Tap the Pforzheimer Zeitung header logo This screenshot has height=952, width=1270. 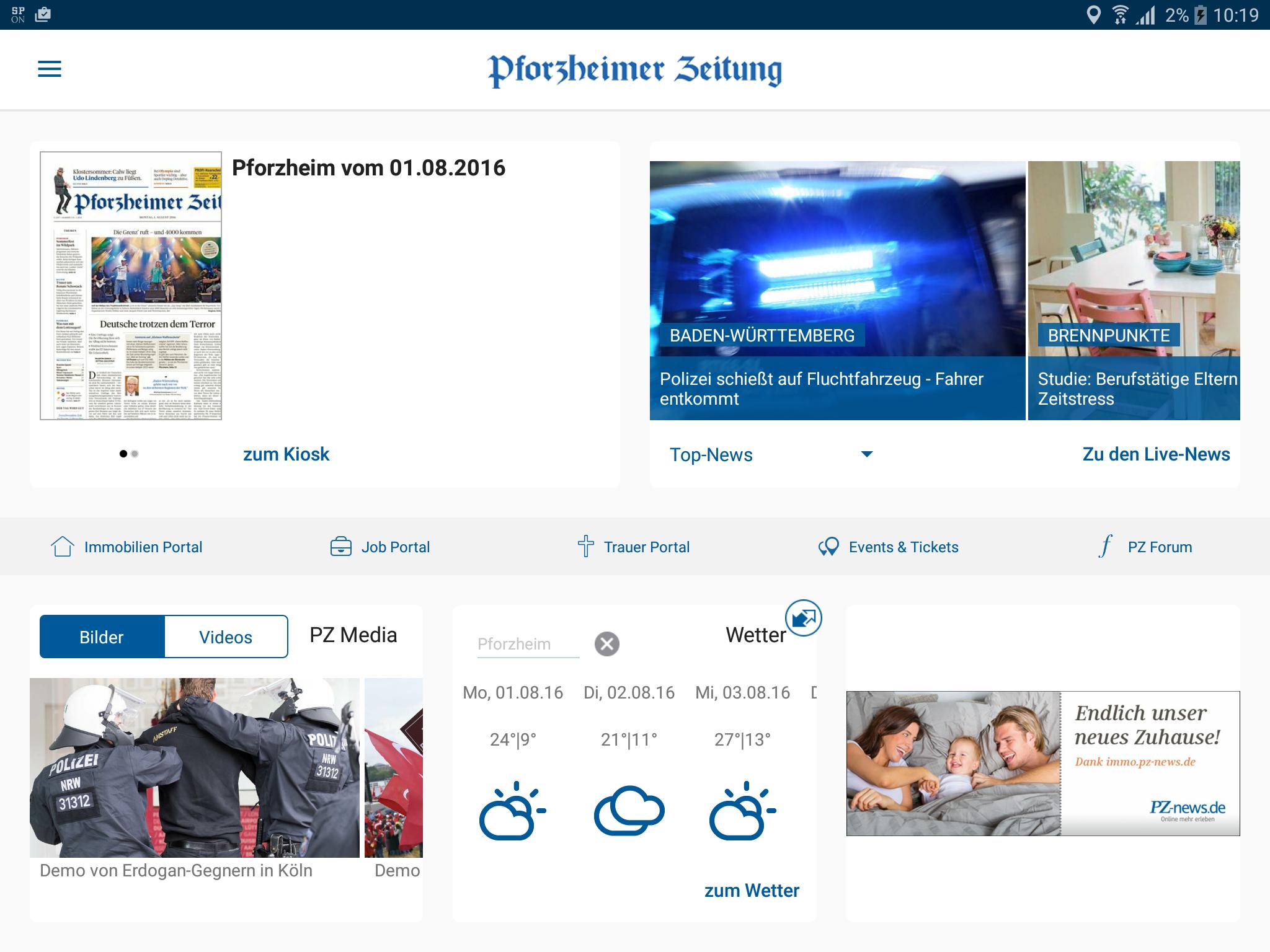point(634,71)
